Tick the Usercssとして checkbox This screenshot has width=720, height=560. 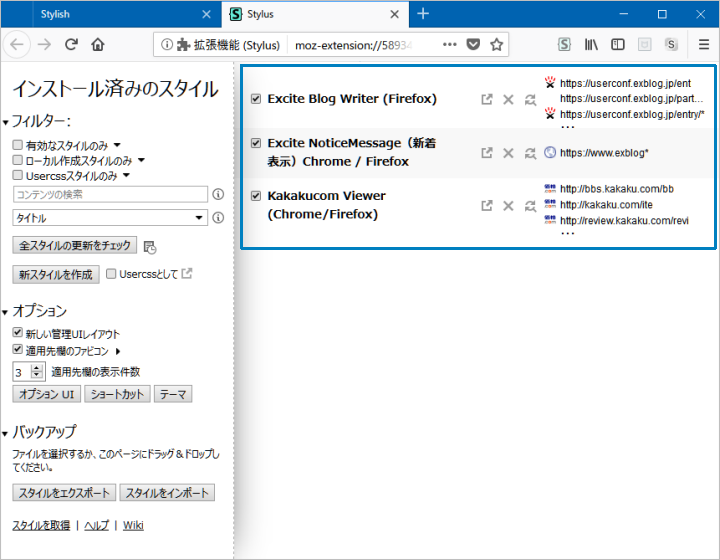111,274
